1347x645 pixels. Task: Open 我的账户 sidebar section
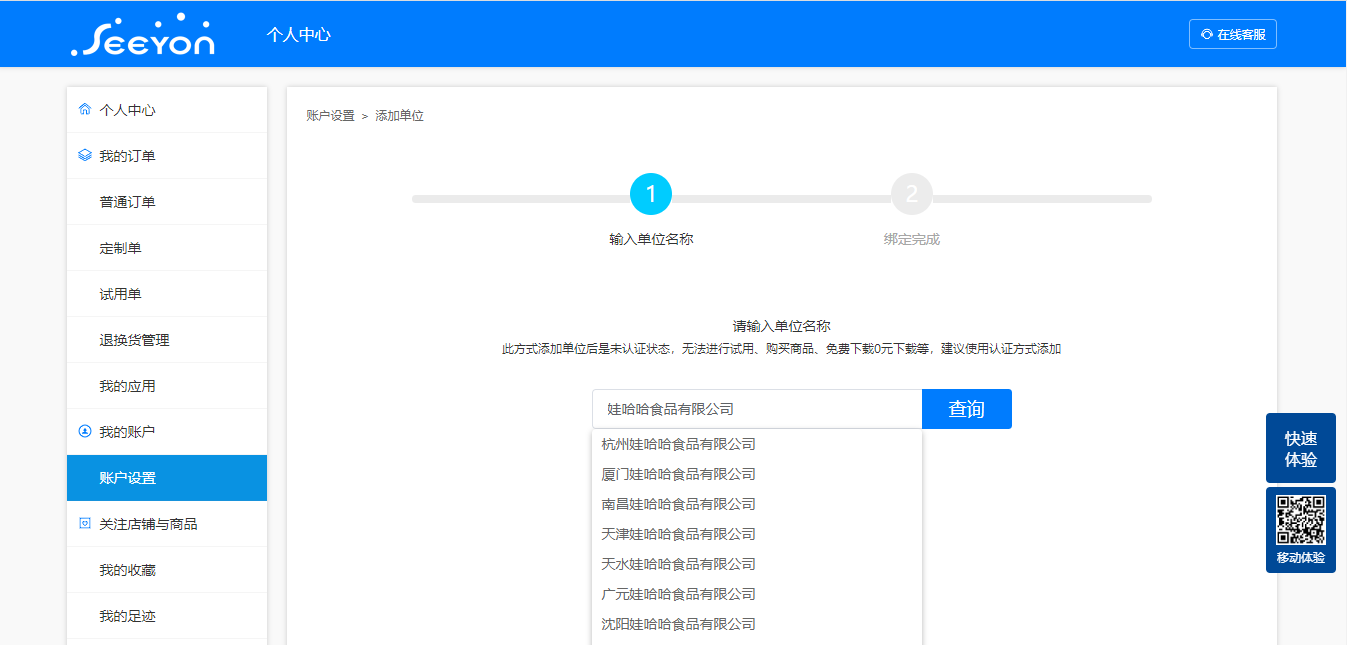(x=167, y=432)
